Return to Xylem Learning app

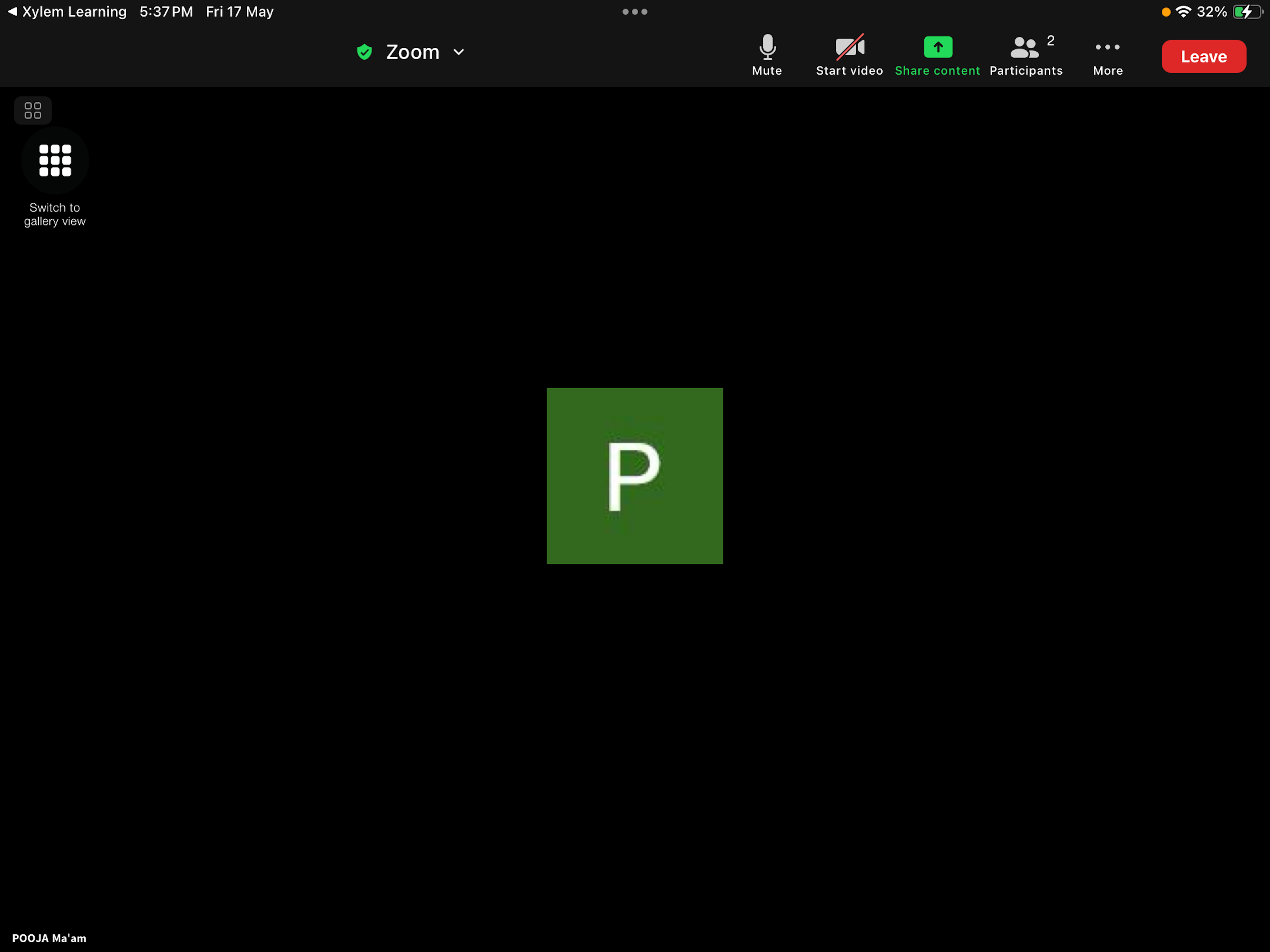67,12
